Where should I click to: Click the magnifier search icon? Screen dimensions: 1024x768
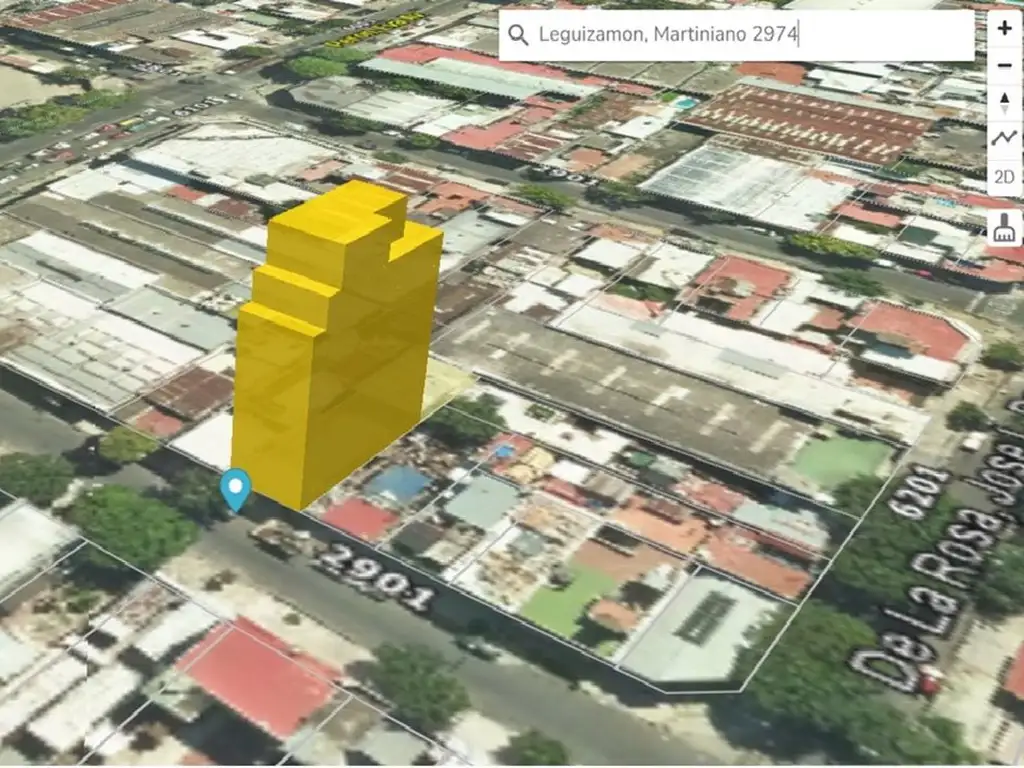click(x=518, y=36)
